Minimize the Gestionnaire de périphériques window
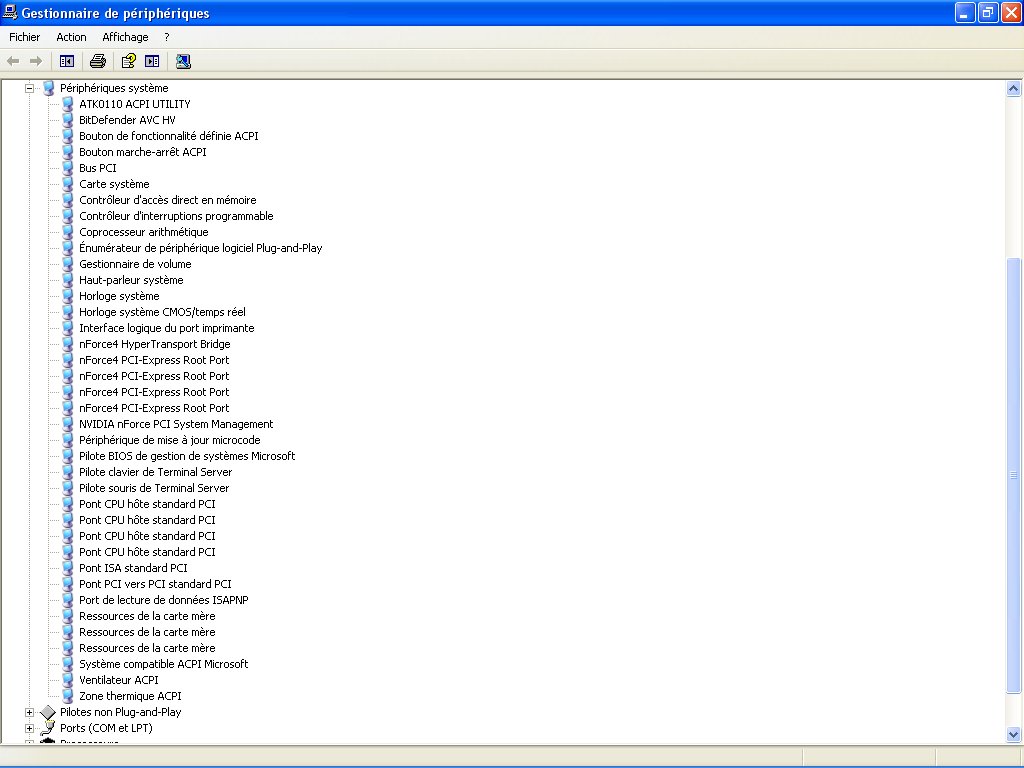 965,12
